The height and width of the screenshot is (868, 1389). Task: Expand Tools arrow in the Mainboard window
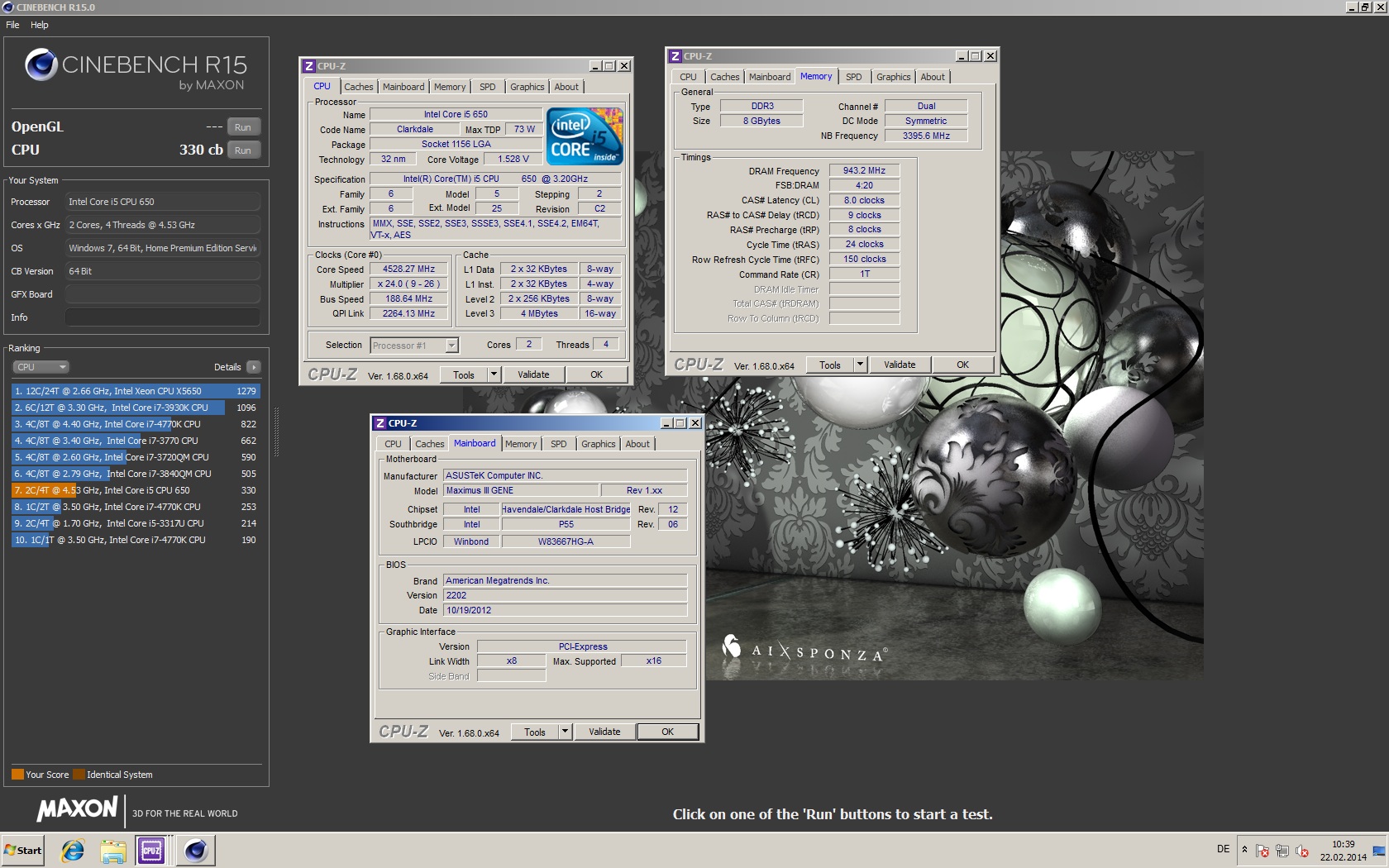565,732
